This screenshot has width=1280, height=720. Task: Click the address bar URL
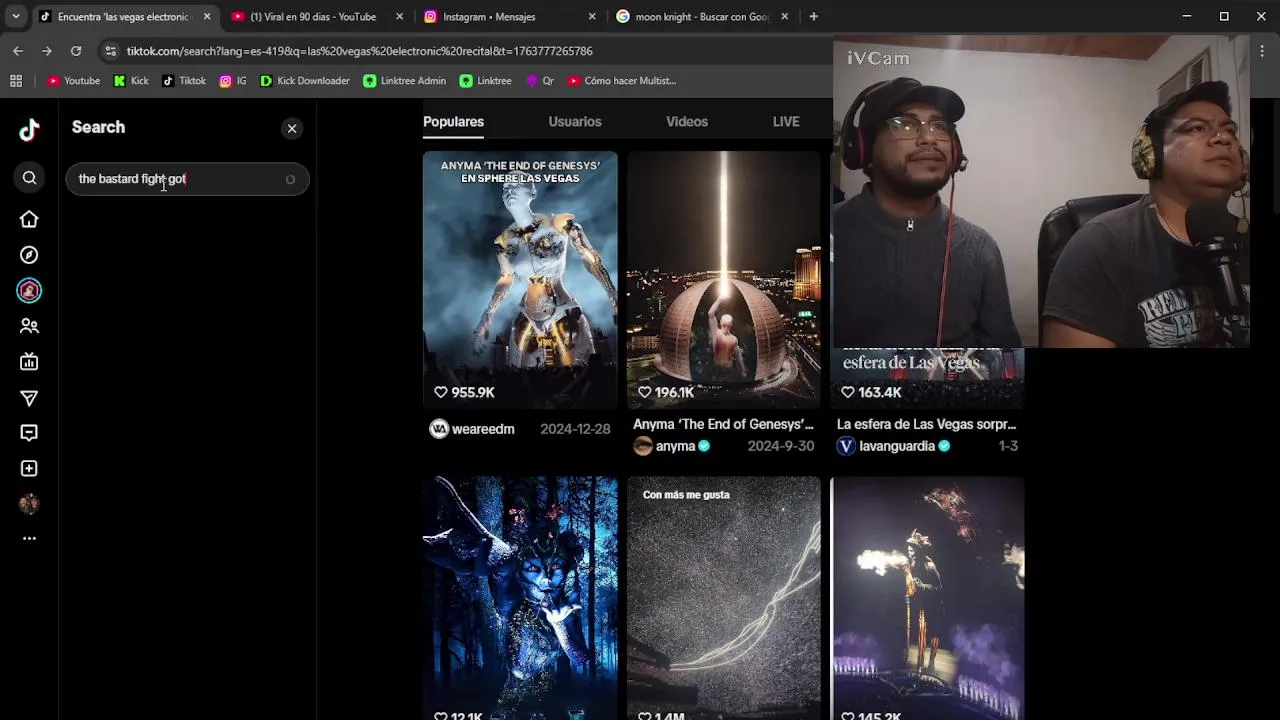click(x=360, y=51)
